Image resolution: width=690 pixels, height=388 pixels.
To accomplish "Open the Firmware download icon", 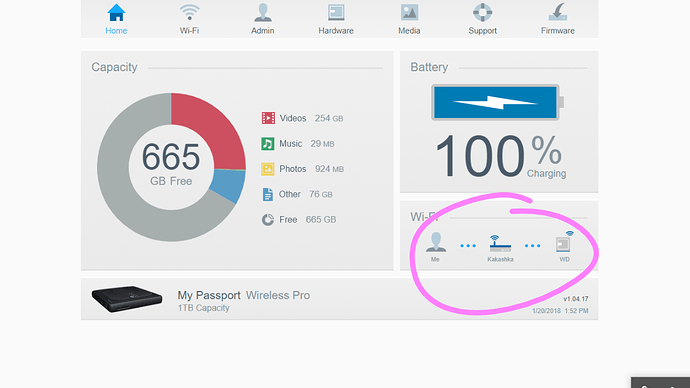I will [x=558, y=12].
